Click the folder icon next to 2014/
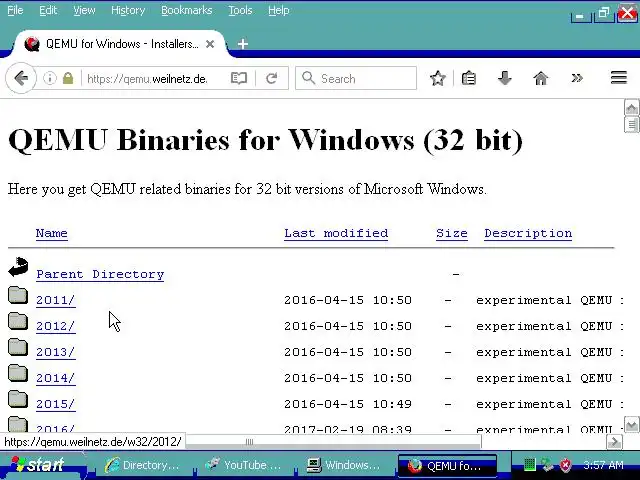 click(x=18, y=373)
